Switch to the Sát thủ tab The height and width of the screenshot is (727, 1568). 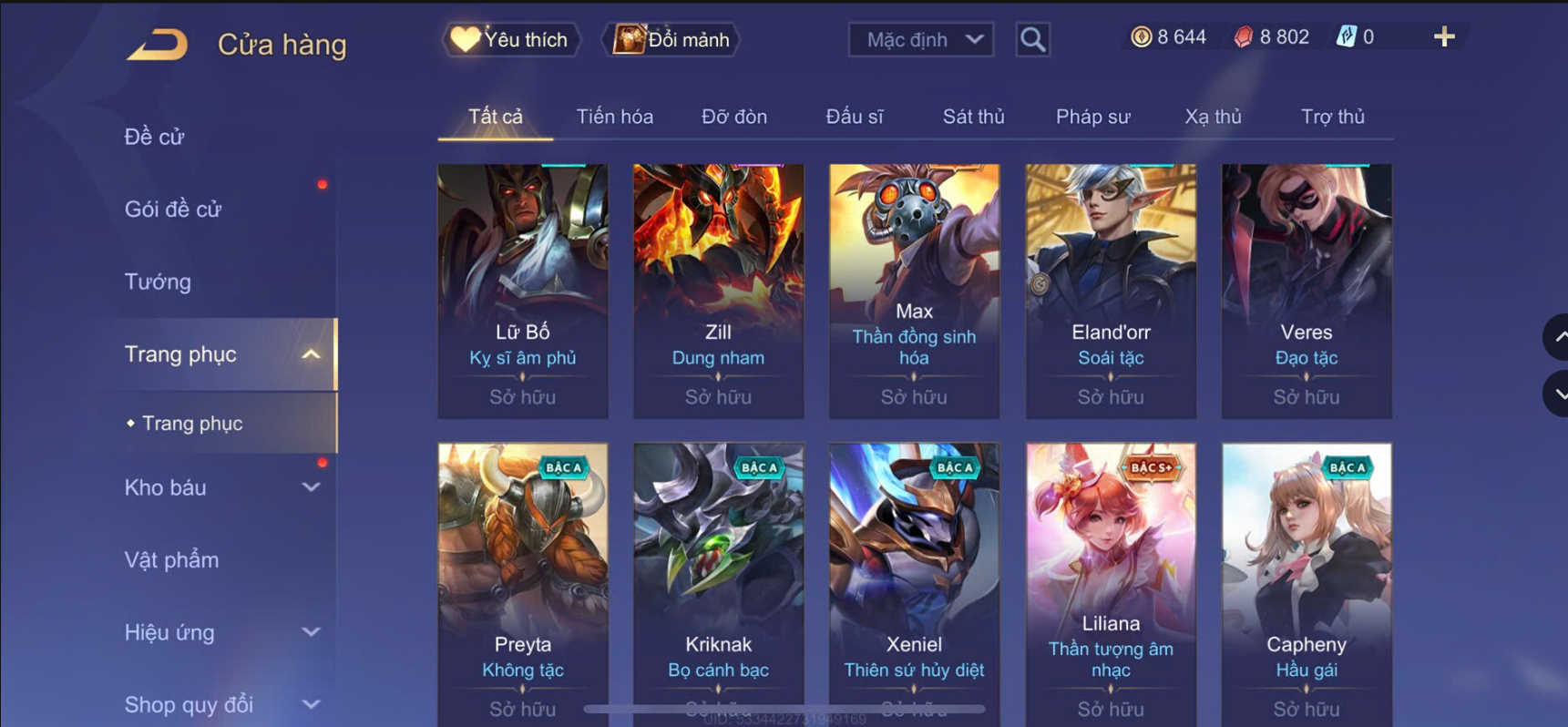point(973,117)
